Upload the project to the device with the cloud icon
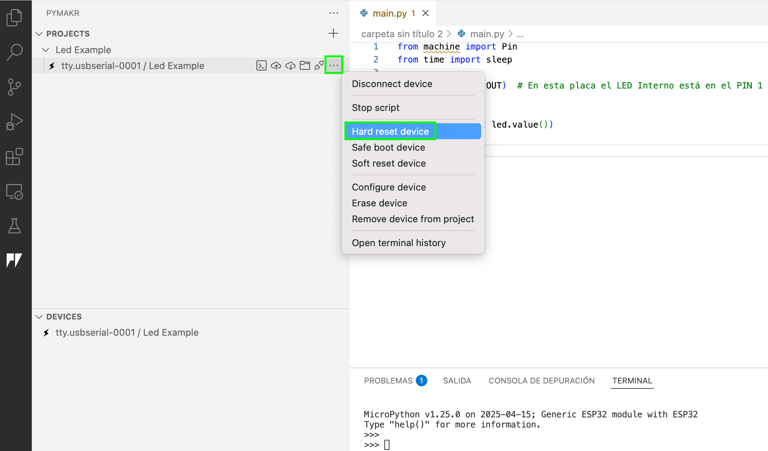This screenshot has height=451, width=768. [x=276, y=66]
